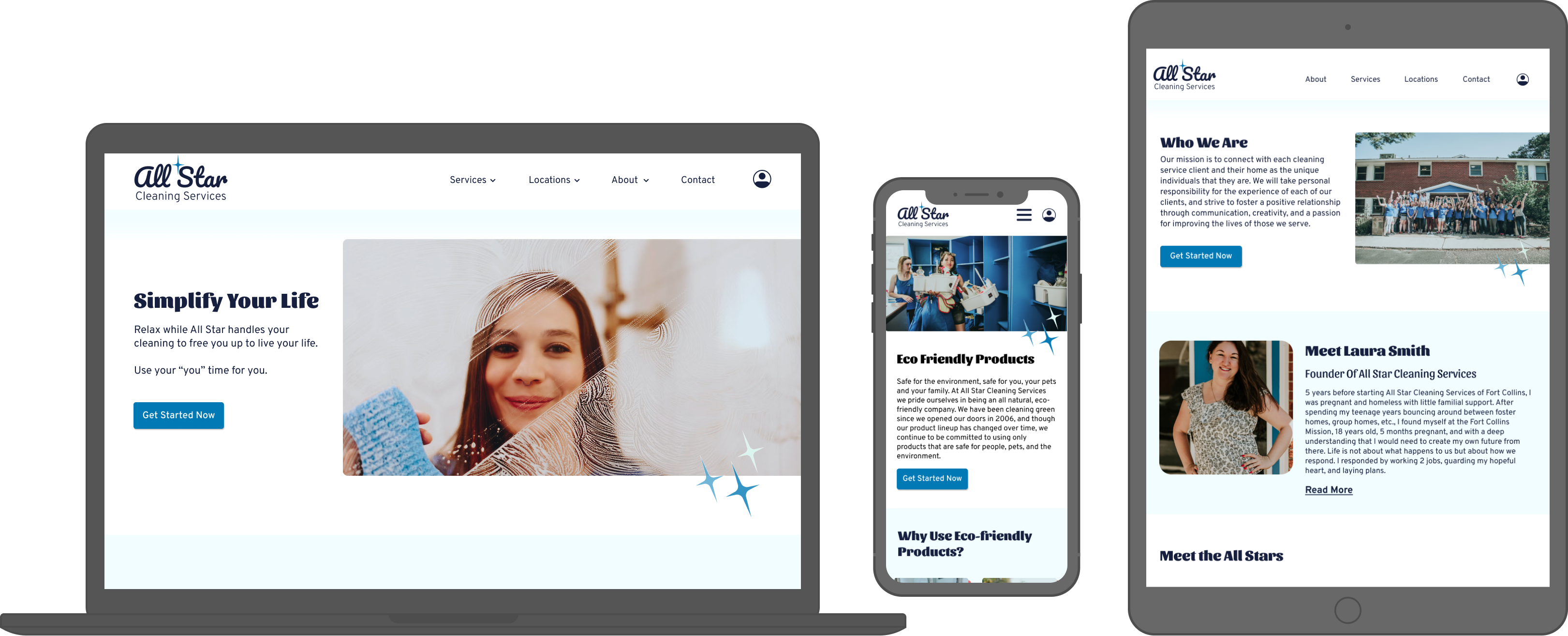Click the Locations tab on tablet
This screenshot has width=1568, height=636.
1420,79
